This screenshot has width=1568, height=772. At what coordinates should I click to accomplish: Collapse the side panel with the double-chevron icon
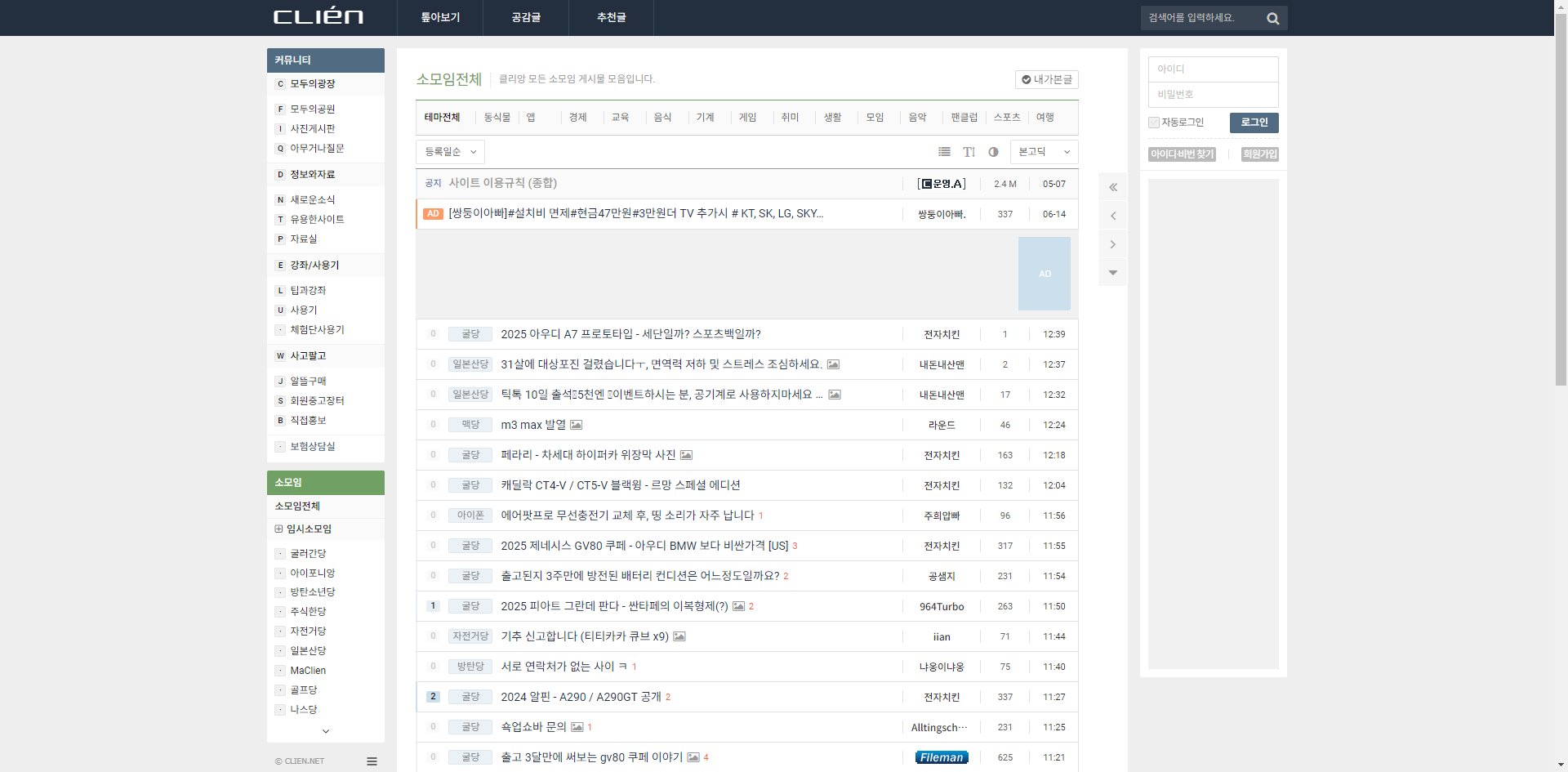(1112, 186)
